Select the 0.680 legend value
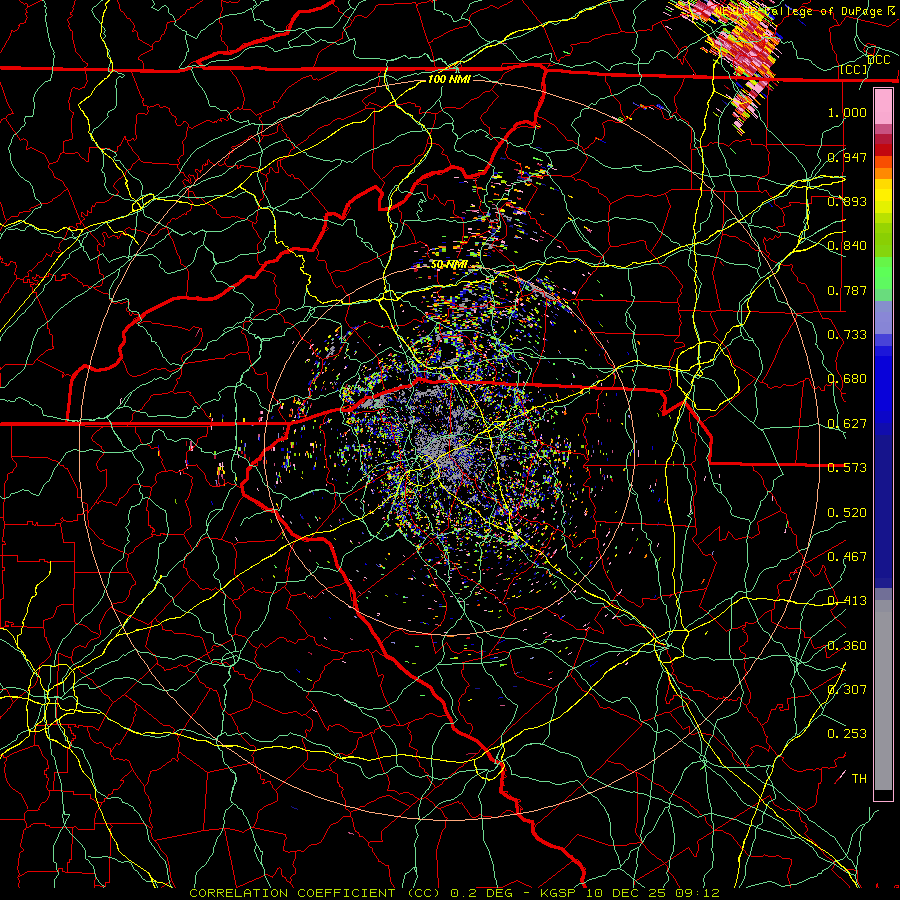 tap(847, 379)
